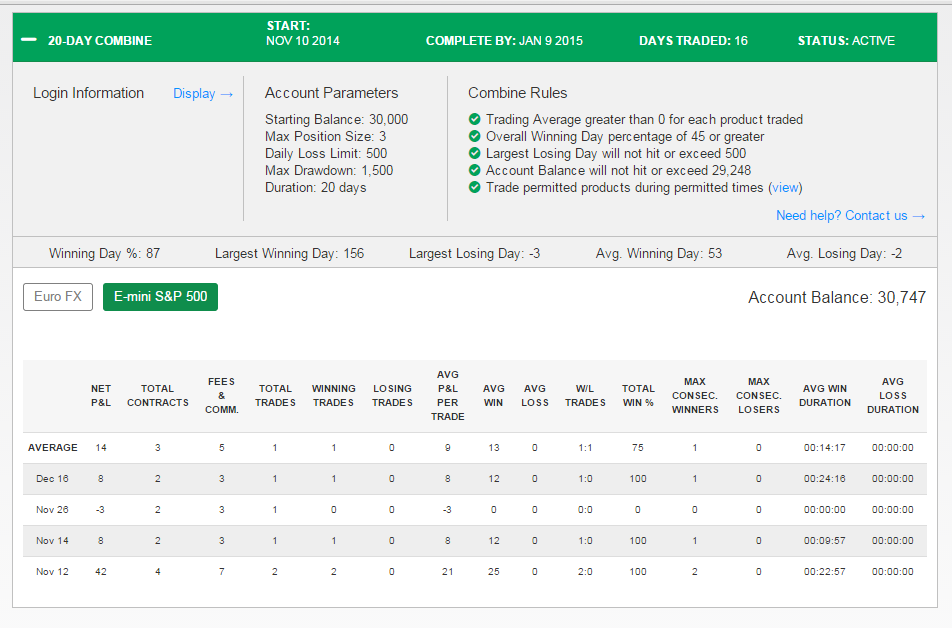Click Avg. Winning Day: 53 stat

point(659,253)
